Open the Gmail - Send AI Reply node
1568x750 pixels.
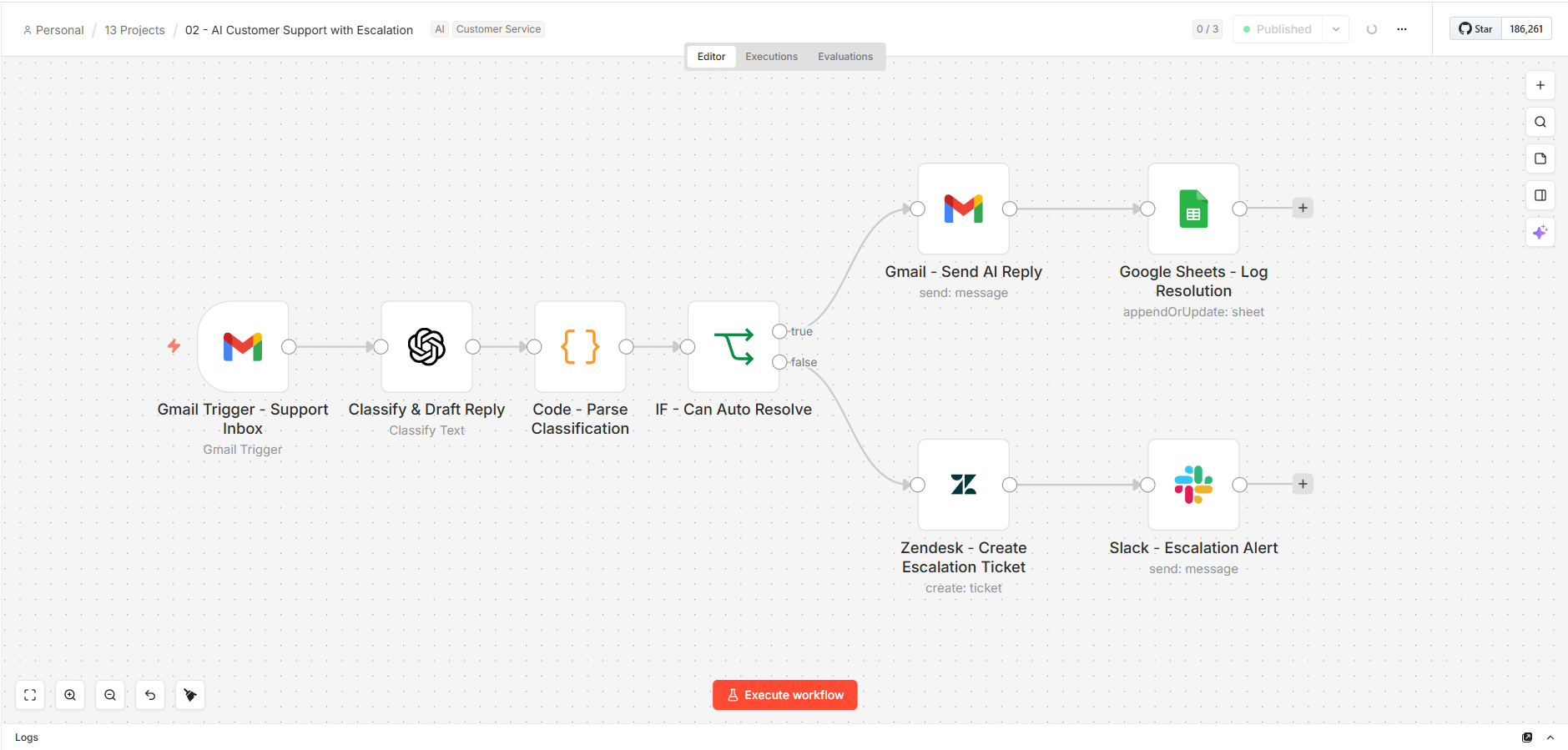pos(964,209)
